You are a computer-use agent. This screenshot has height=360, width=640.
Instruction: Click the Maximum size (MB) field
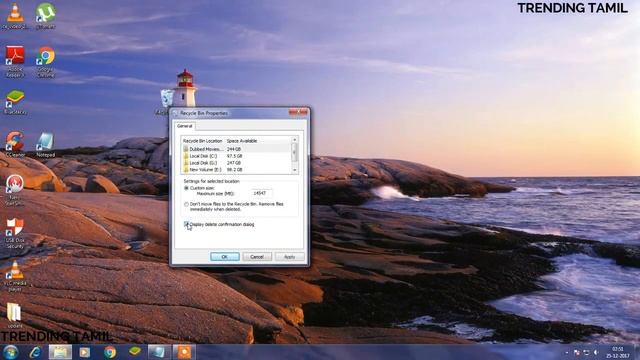(x=261, y=193)
